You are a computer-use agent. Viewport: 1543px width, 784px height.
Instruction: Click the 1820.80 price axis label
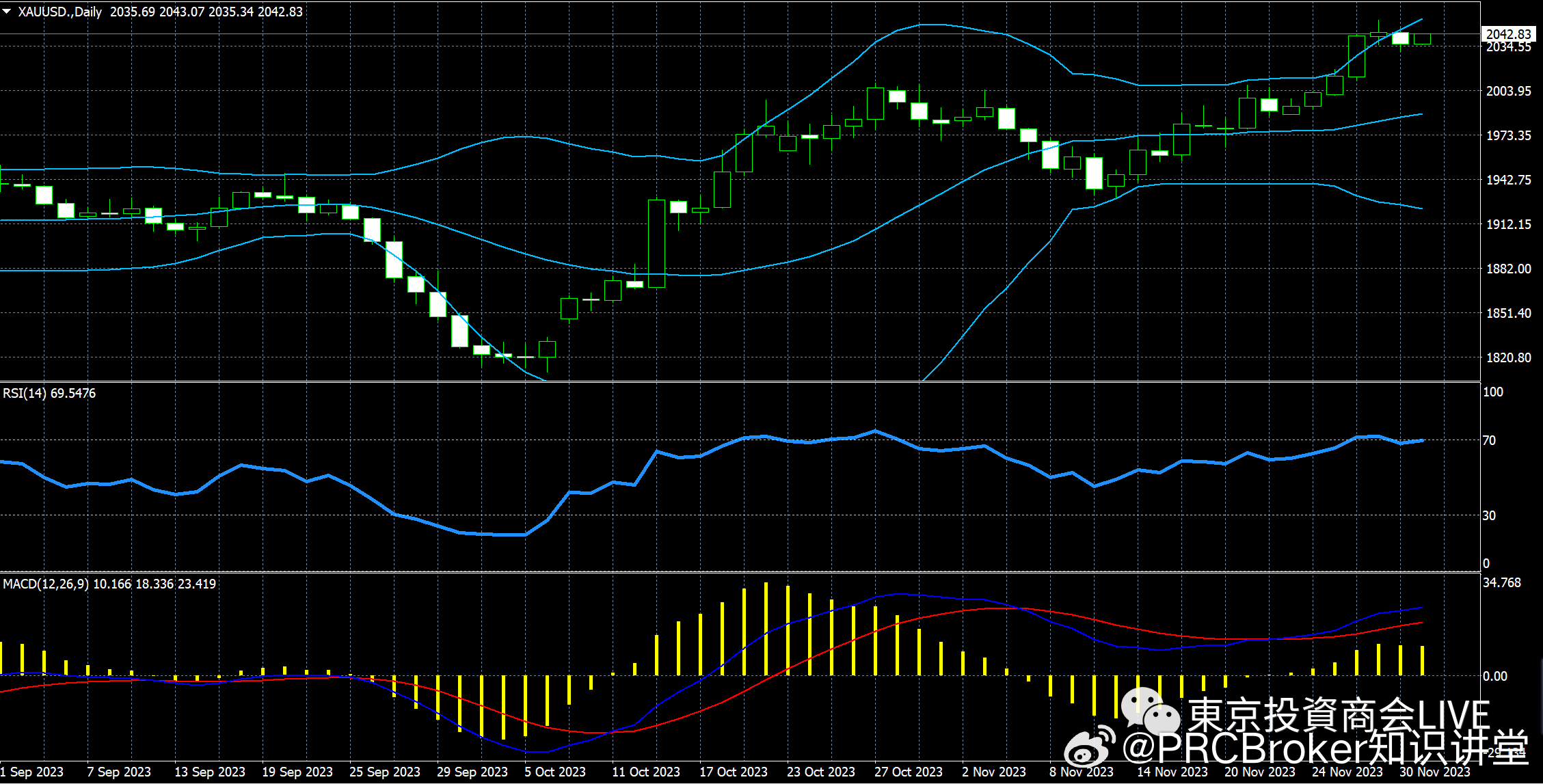click(x=1508, y=357)
